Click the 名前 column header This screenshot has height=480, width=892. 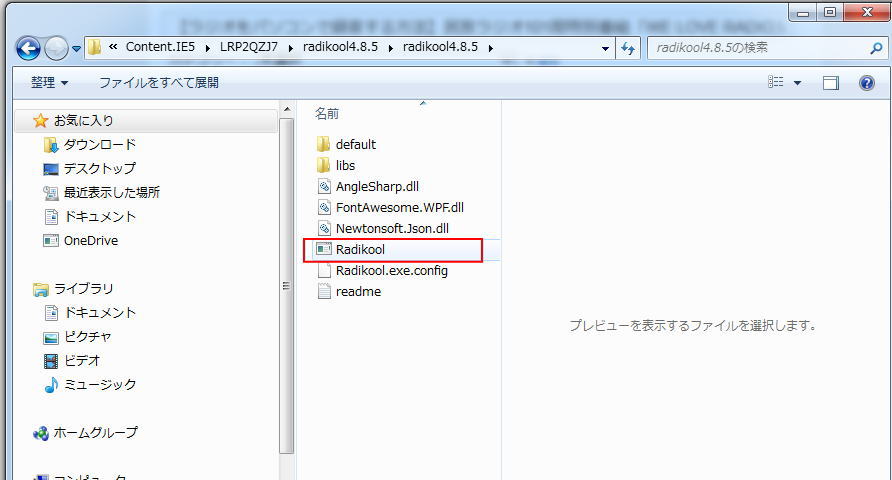point(327,114)
